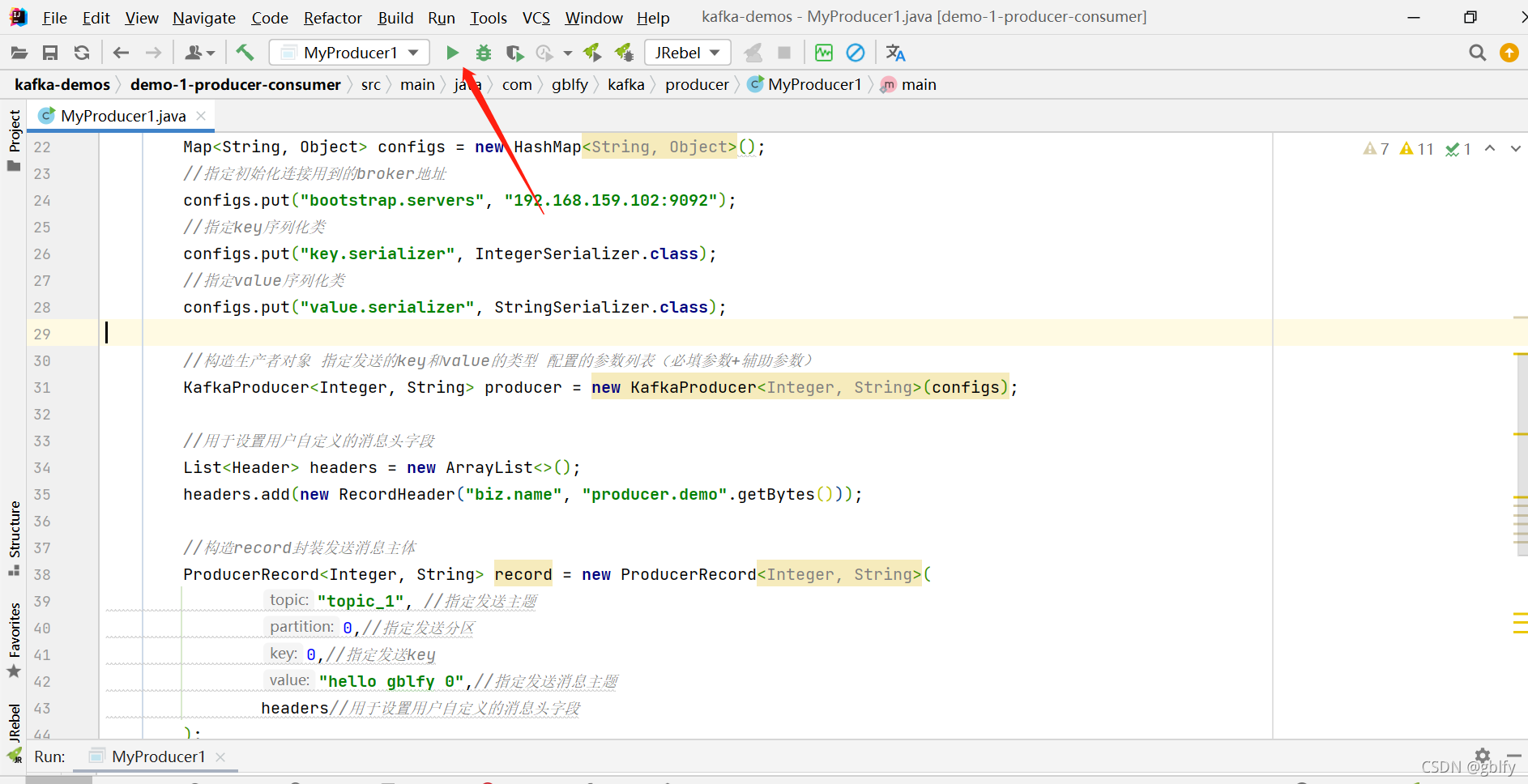Click the typo count indicator 1
This screenshot has height=784, width=1528.
[x=1458, y=148]
